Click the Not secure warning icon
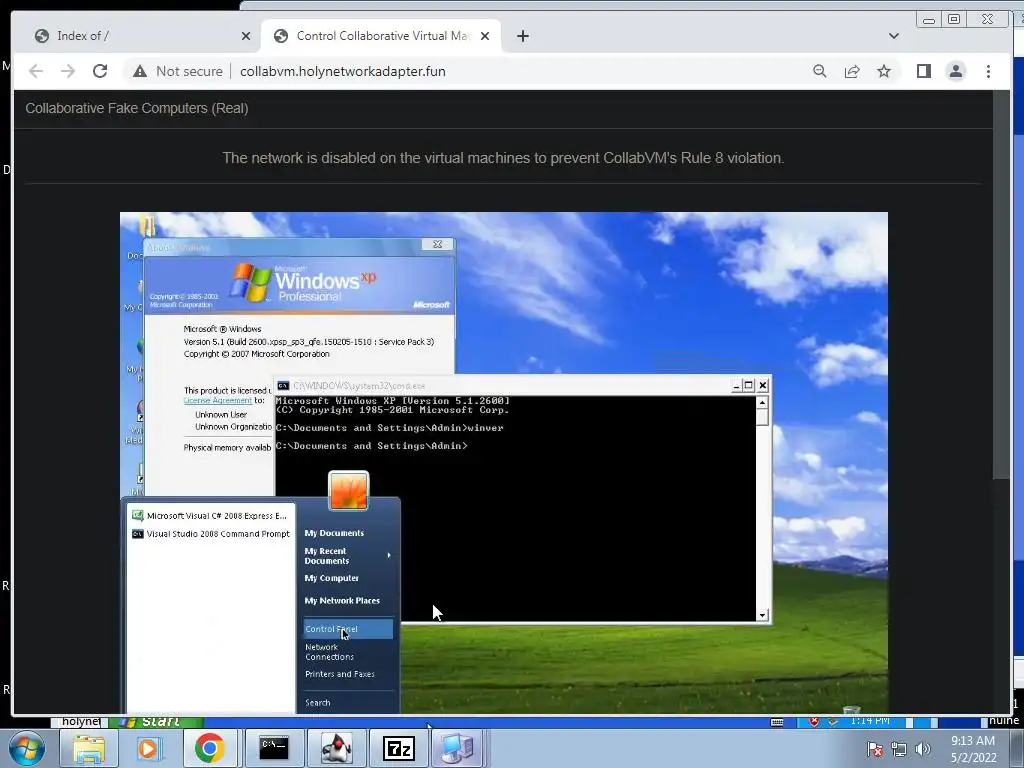The image size is (1024, 768). click(140, 71)
